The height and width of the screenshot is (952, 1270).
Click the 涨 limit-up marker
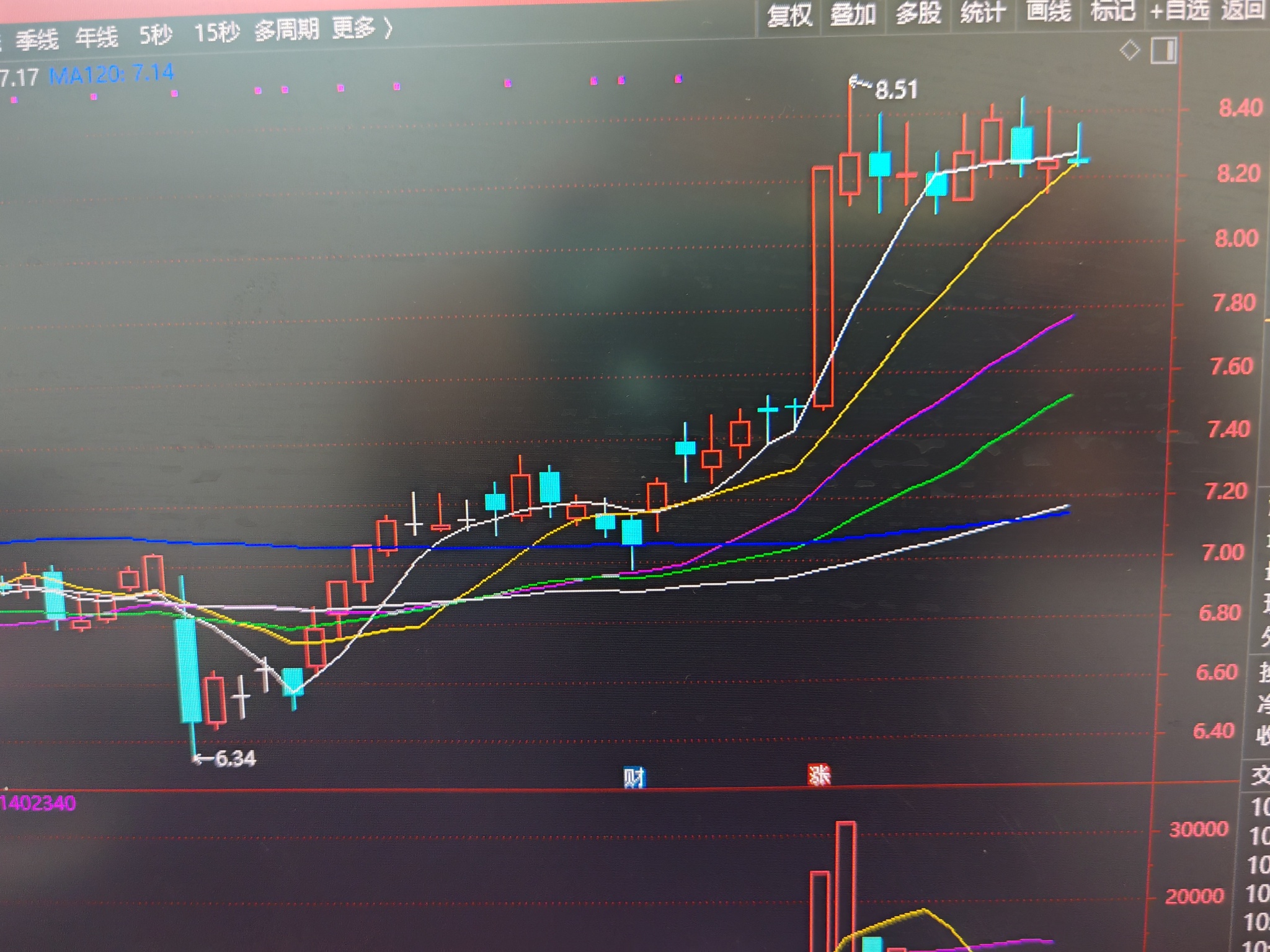[819, 775]
